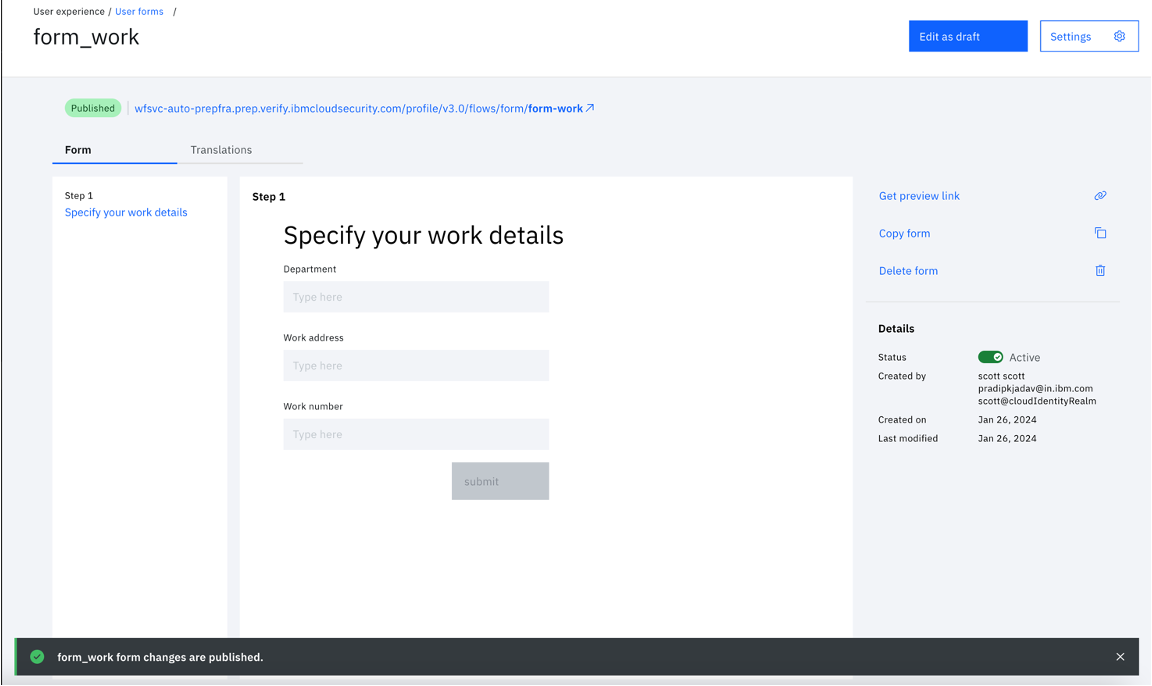
Task: Click the Work number field label
Action: (x=313, y=406)
